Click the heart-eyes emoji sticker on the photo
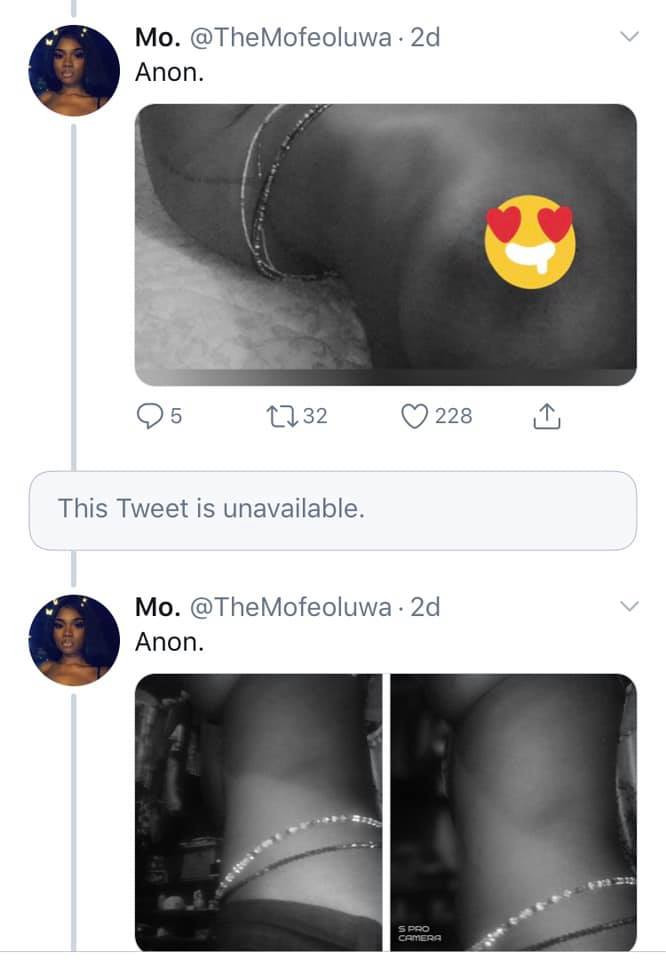The image size is (666, 960). [x=528, y=240]
